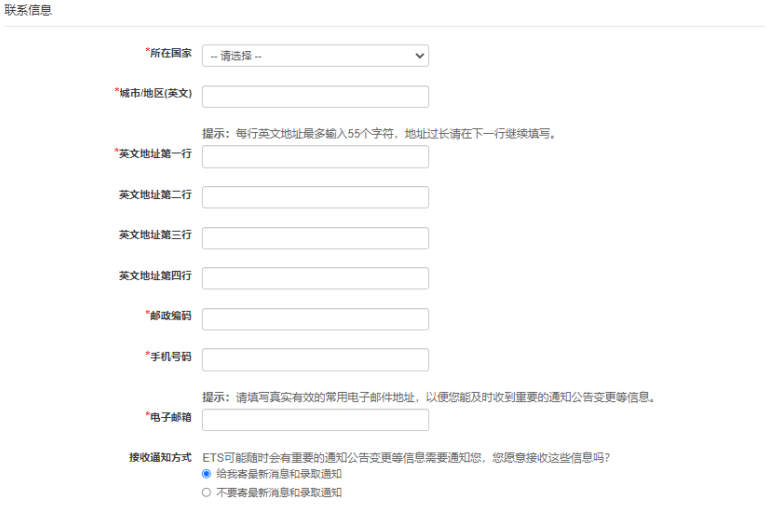This screenshot has width=778, height=507.
Task: Click the 手机号码 field label
Action: pyautogui.click(x=170, y=356)
